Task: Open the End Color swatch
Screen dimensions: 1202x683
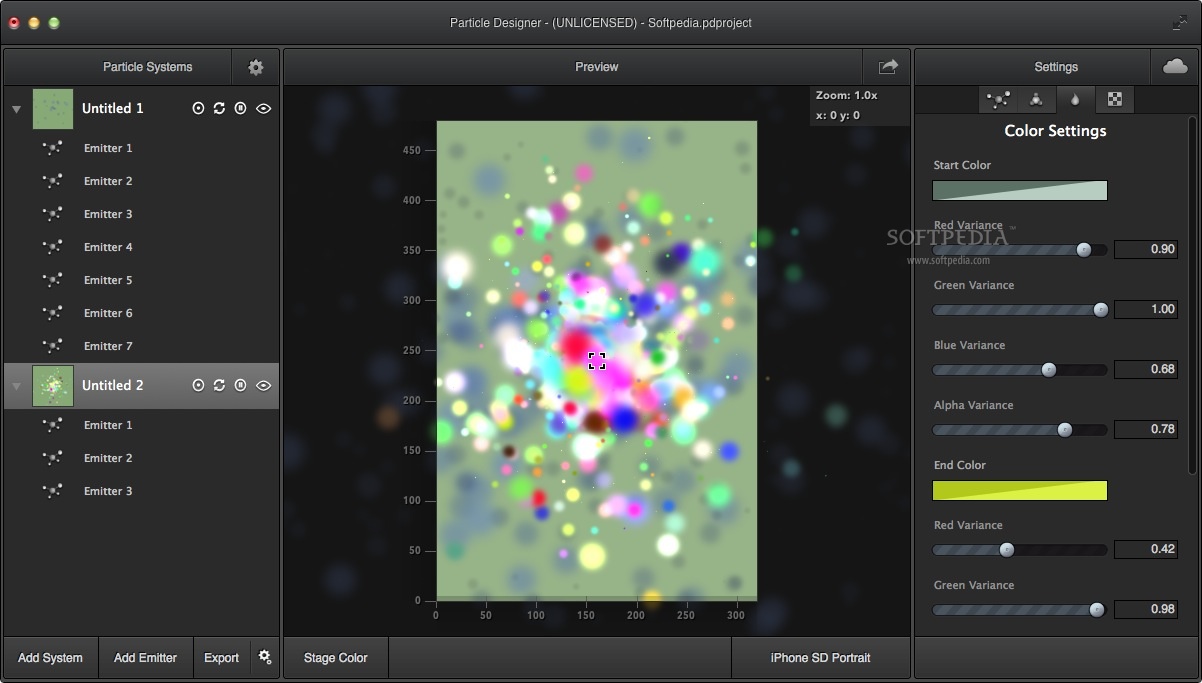Action: pos(1020,490)
